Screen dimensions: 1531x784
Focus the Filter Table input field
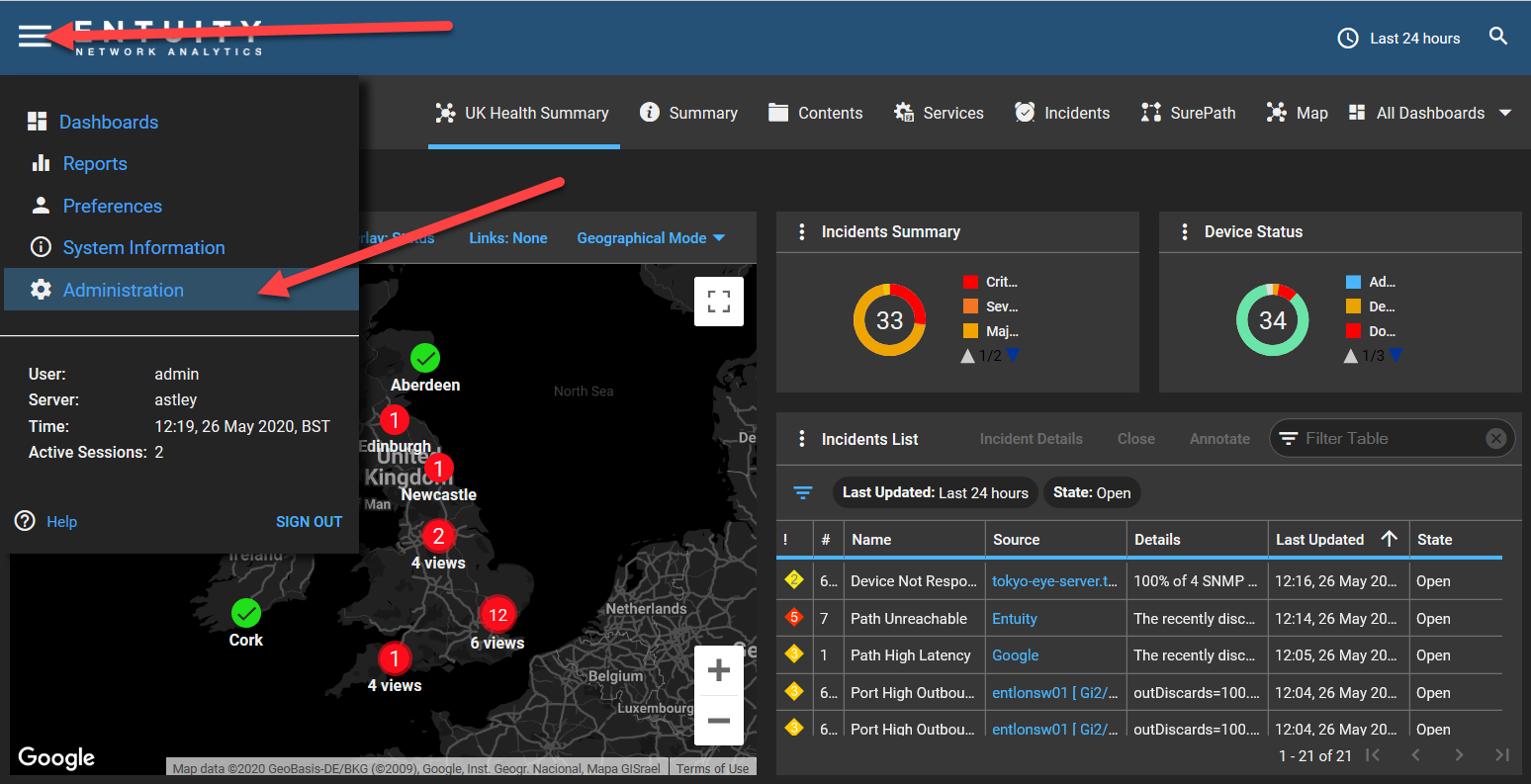tap(1393, 438)
